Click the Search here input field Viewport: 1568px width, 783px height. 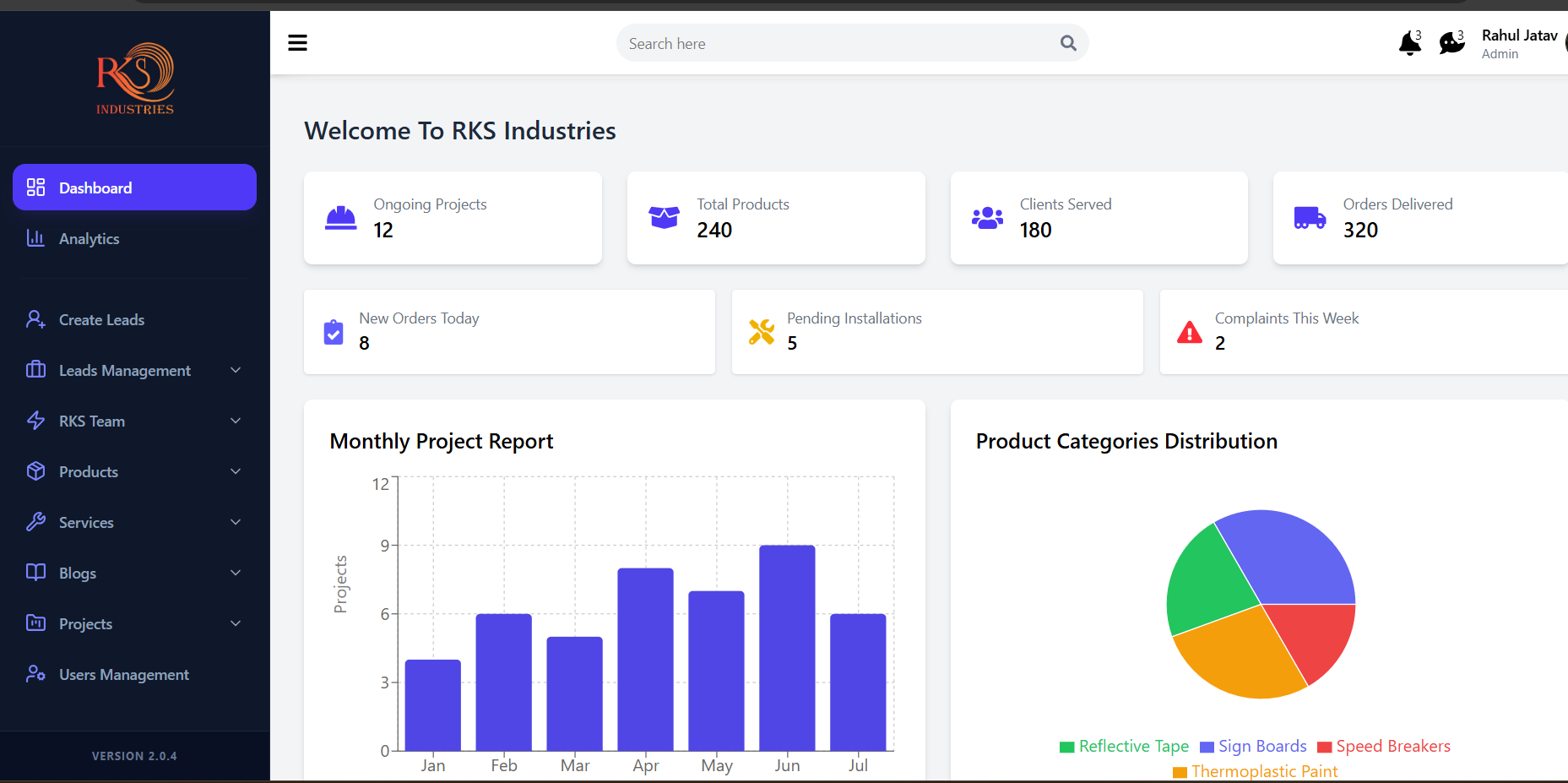coord(852,43)
